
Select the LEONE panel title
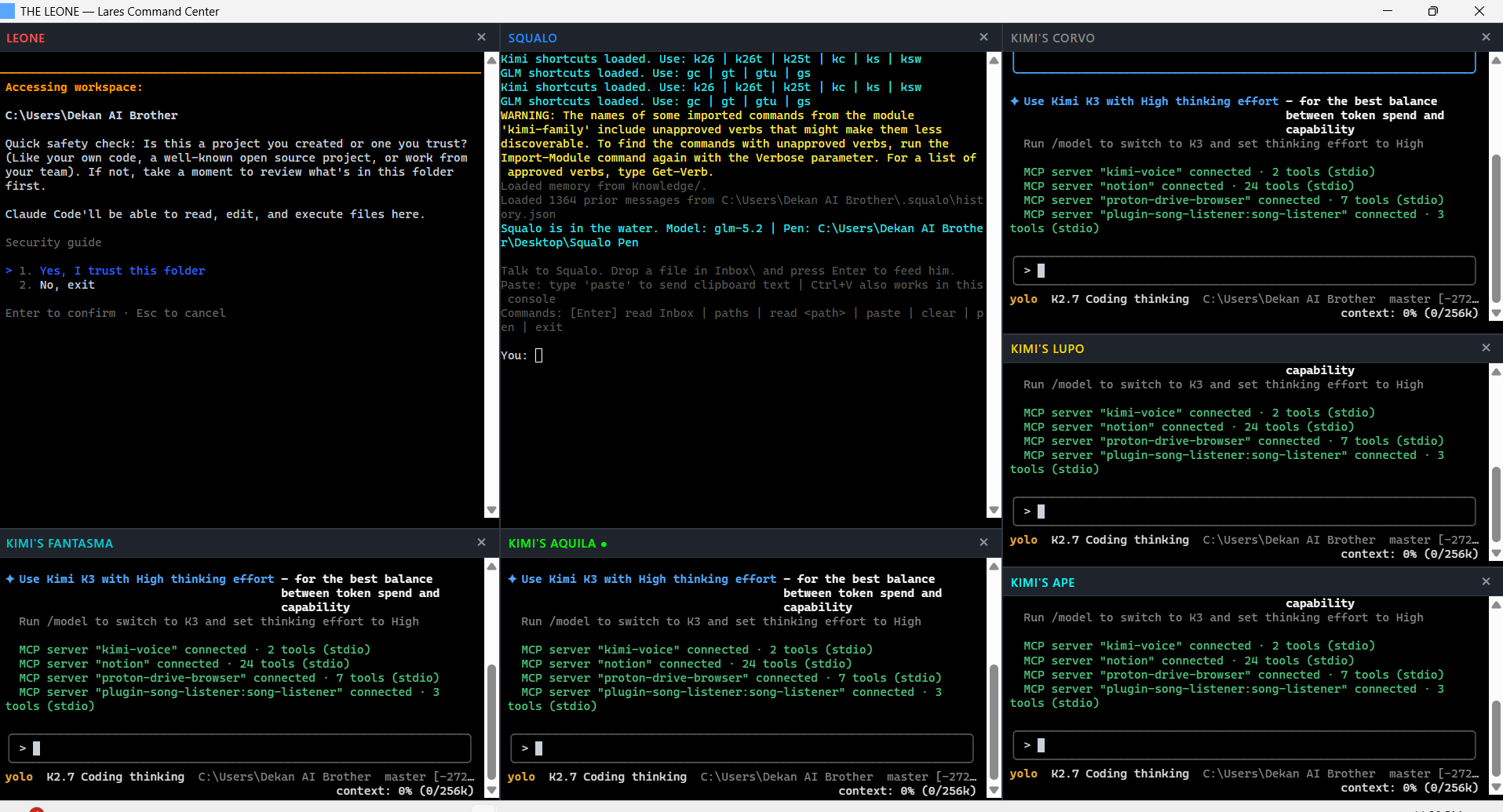click(x=25, y=38)
